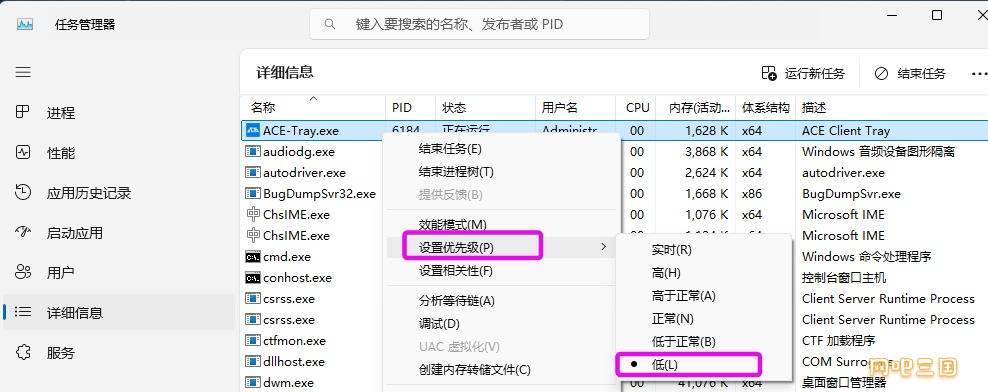The width and height of the screenshot is (988, 392).
Task: Click the Details (详细信息) list icon
Action: 23,312
